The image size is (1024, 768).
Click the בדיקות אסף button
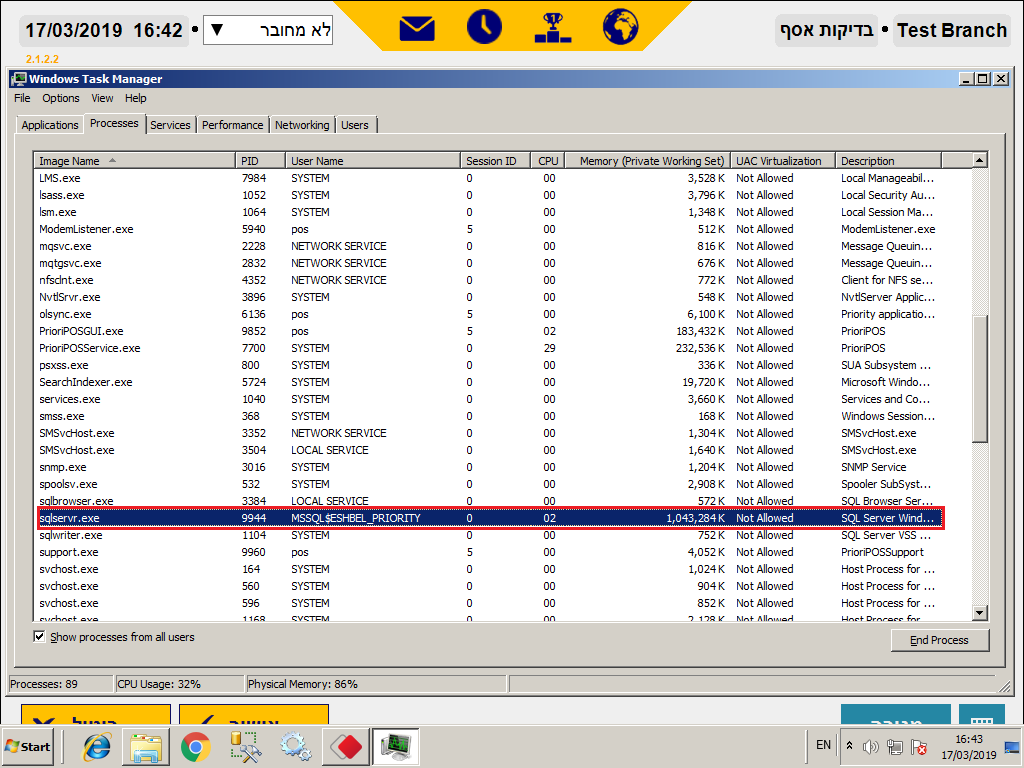point(827,30)
